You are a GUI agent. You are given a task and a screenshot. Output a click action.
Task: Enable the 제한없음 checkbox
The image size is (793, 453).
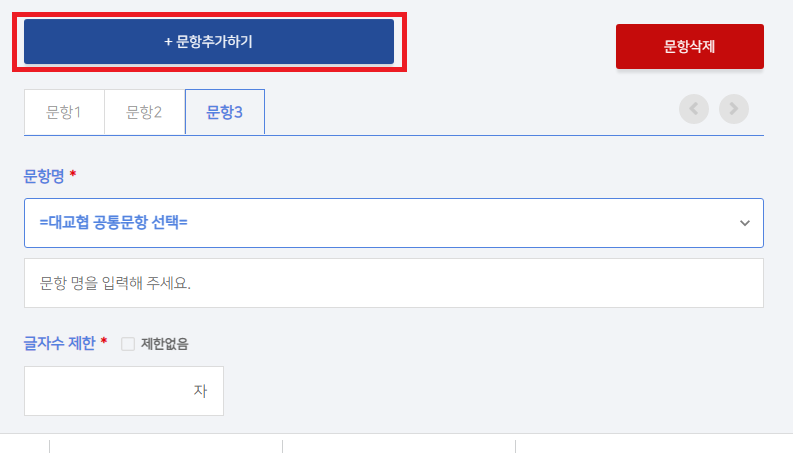pos(128,344)
